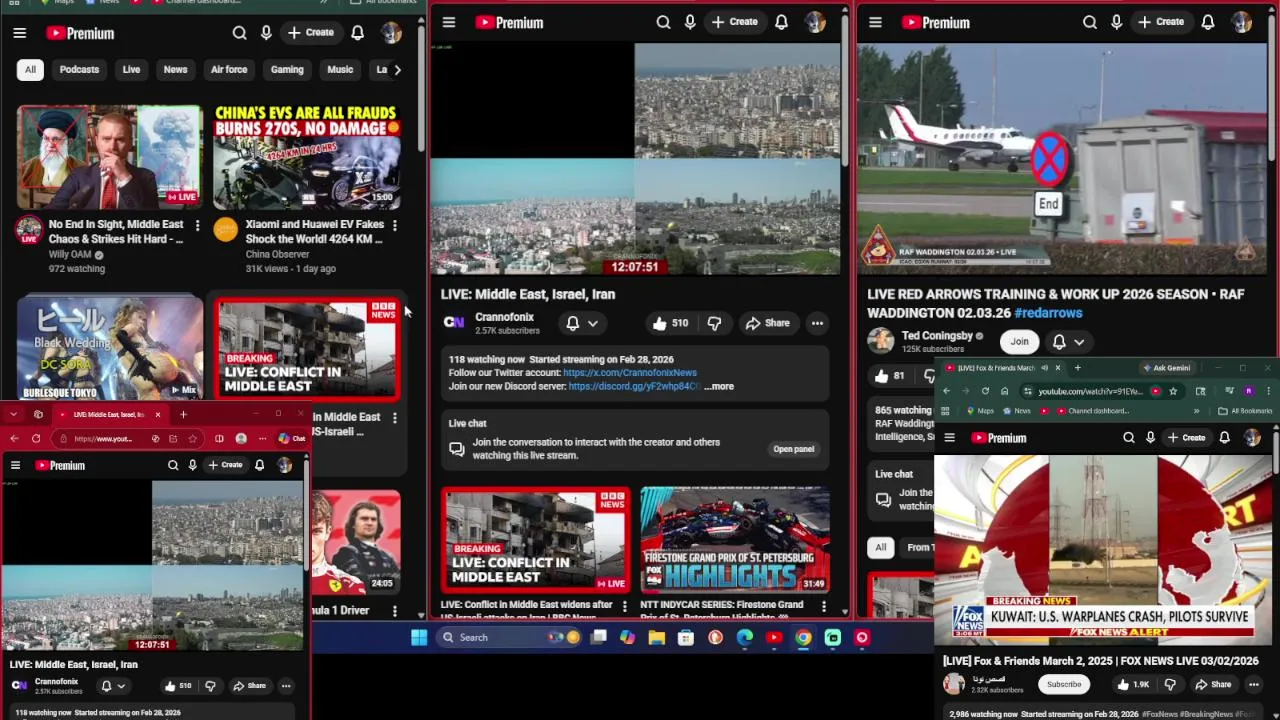Dislike stream in bottom-left Edge window

click(x=210, y=686)
